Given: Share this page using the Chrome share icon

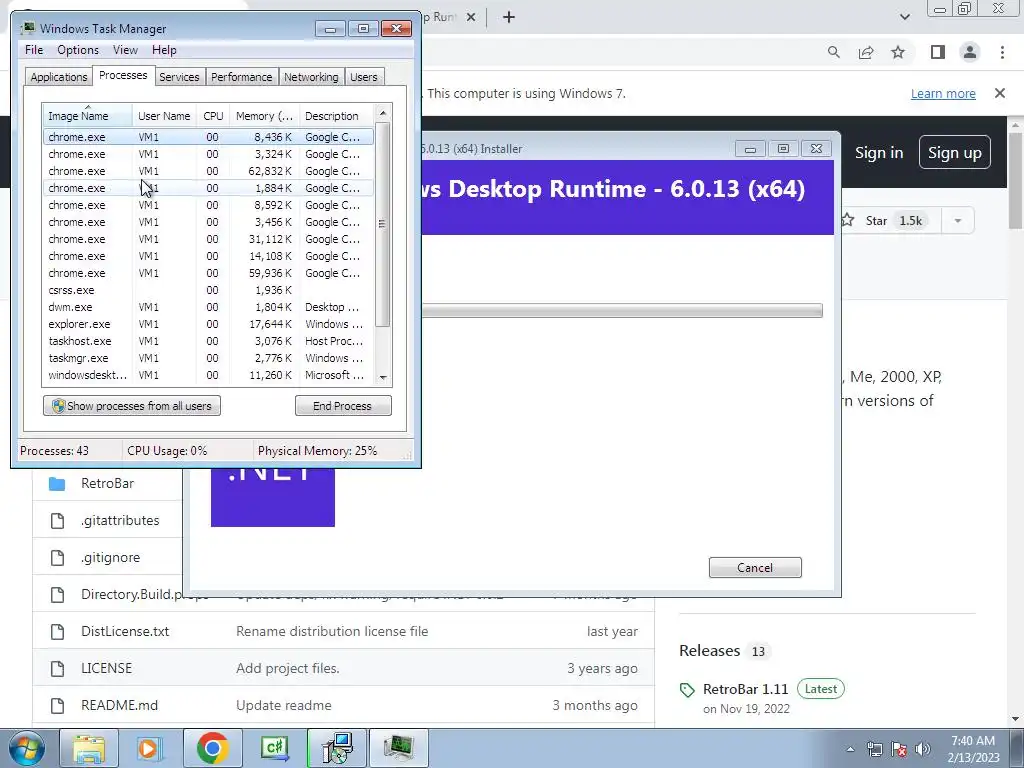Looking at the screenshot, I should pyautogui.click(x=866, y=52).
